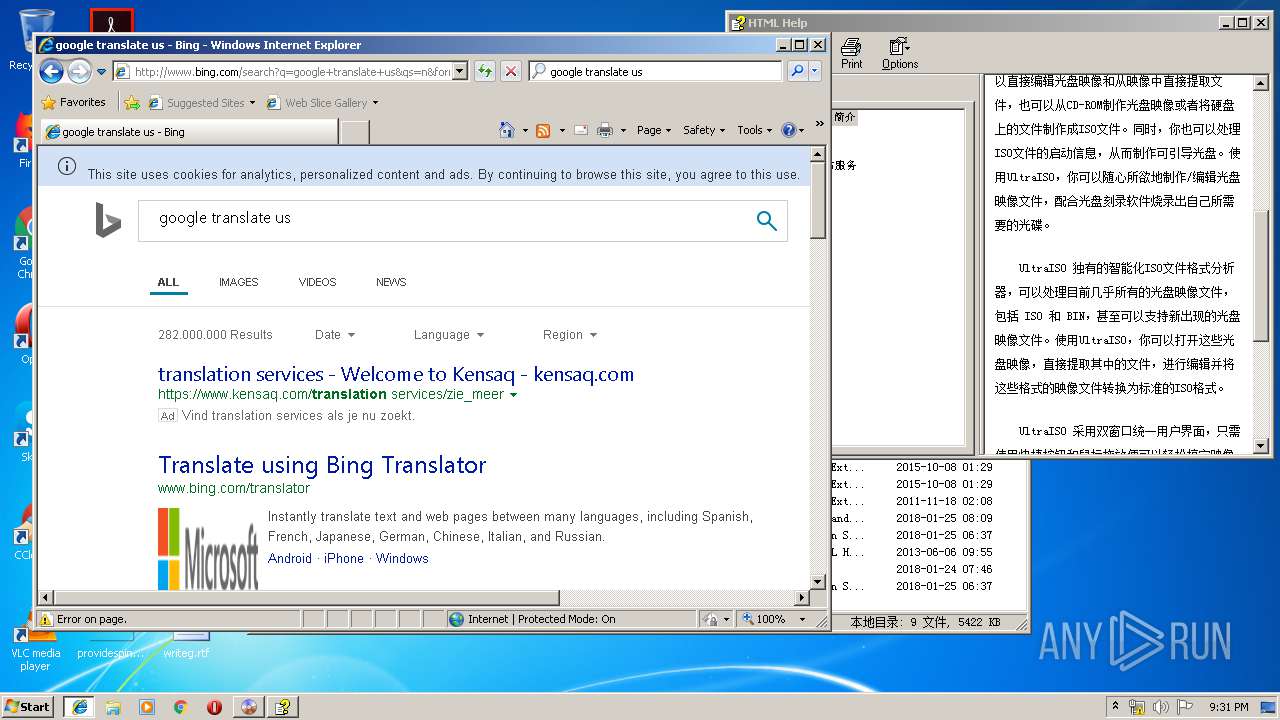This screenshot has width=1280, height=720.
Task: Stop loading with the red X icon
Action: [510, 71]
